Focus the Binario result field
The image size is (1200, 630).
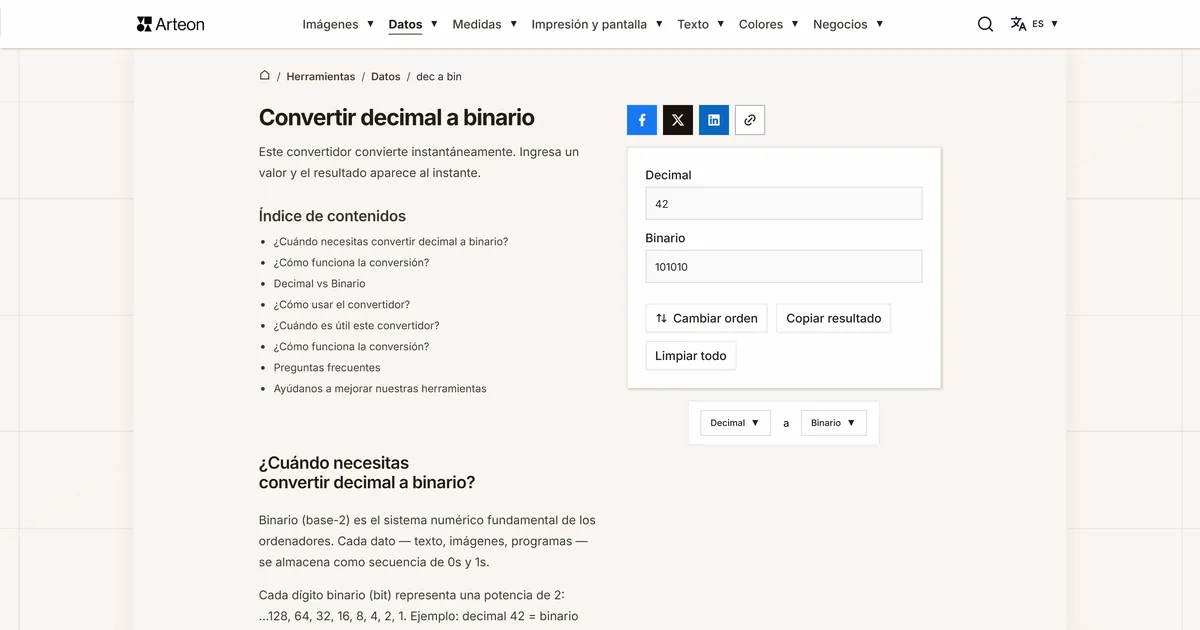(x=784, y=266)
